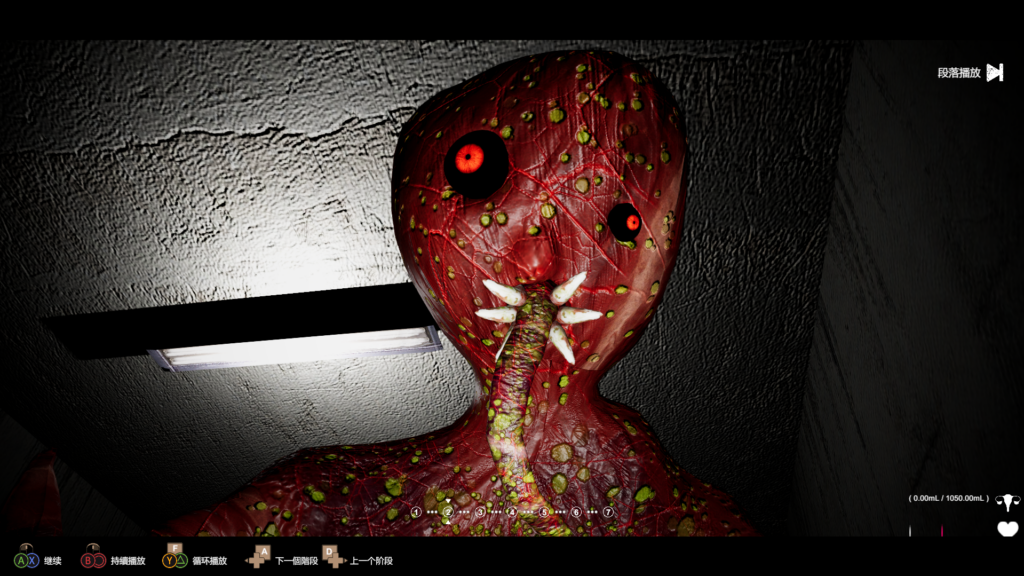1024x576 pixels.
Task: Select the current stage 2 marker
Action: pyautogui.click(x=448, y=512)
